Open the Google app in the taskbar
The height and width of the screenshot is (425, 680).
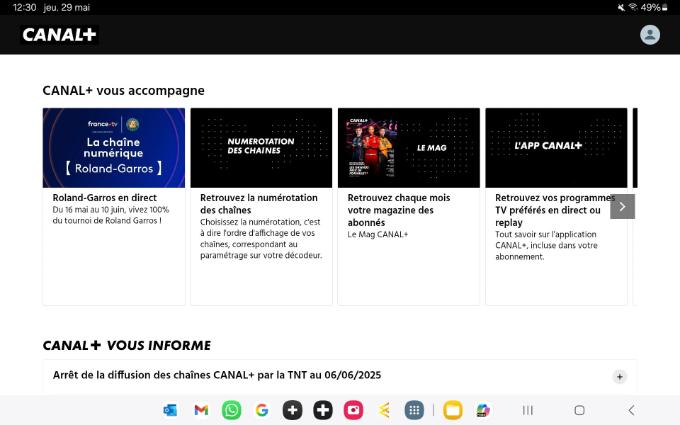(x=262, y=410)
